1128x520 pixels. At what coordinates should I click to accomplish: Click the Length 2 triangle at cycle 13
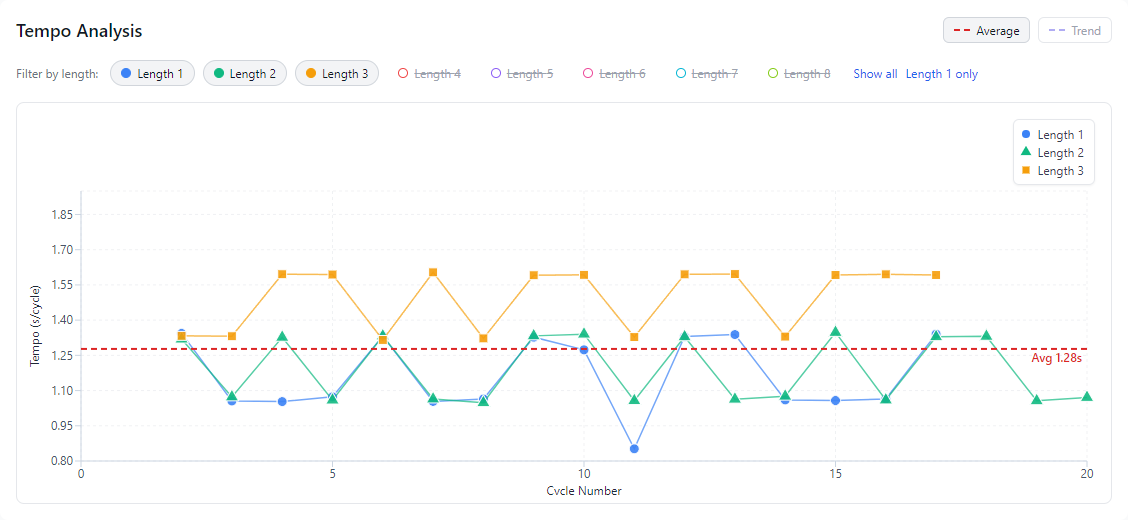734,398
